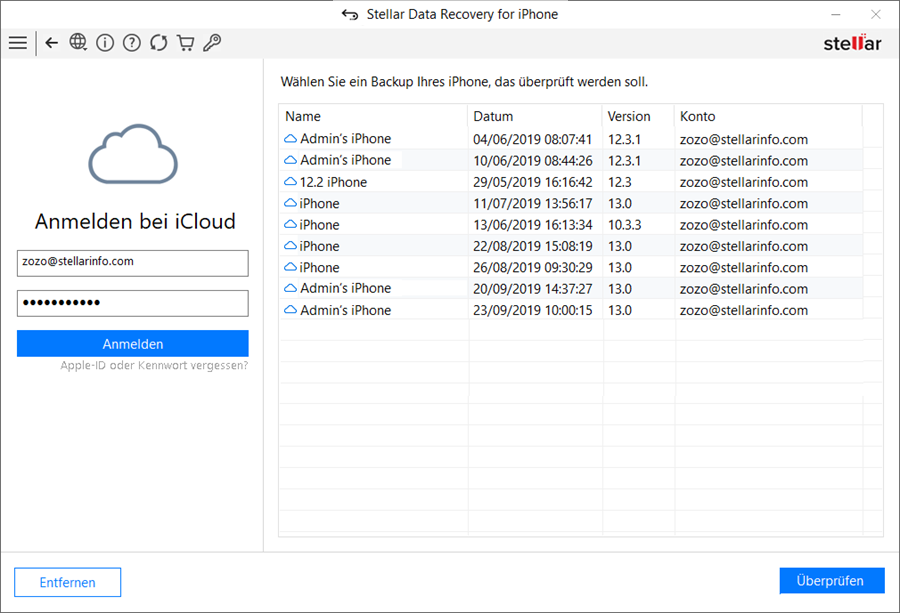The width and height of the screenshot is (900, 613).
Task: Click the Version column header
Action: pyautogui.click(x=637, y=116)
